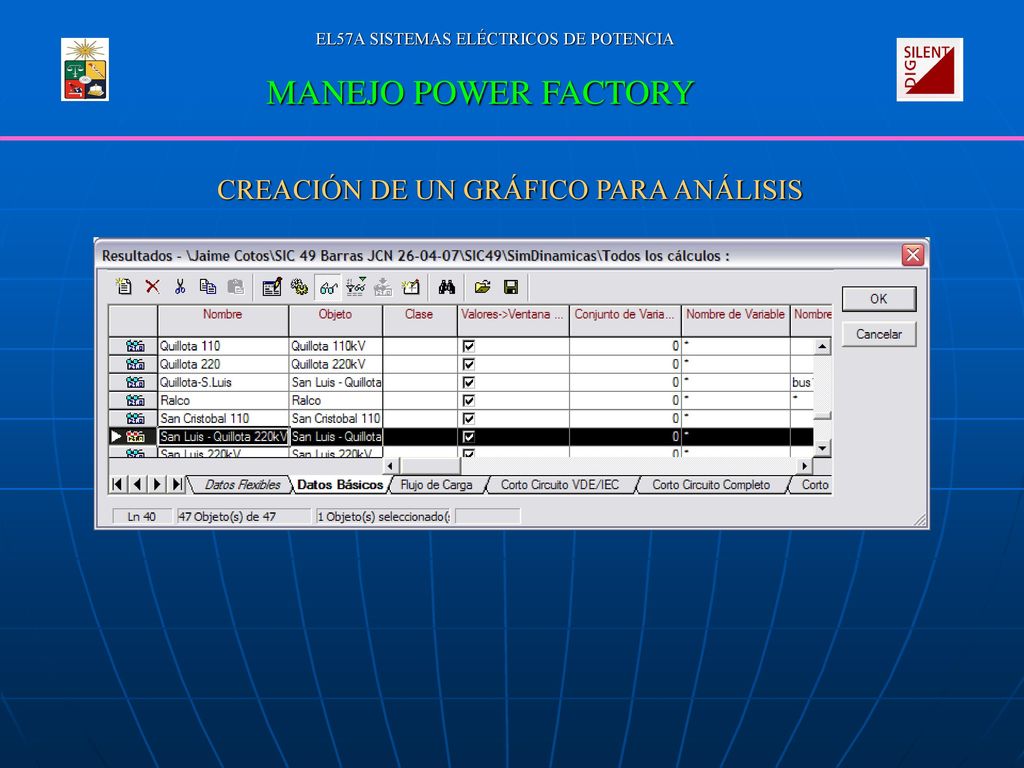
Task: Select the Quillota 110 name cell
Action: [223, 346]
